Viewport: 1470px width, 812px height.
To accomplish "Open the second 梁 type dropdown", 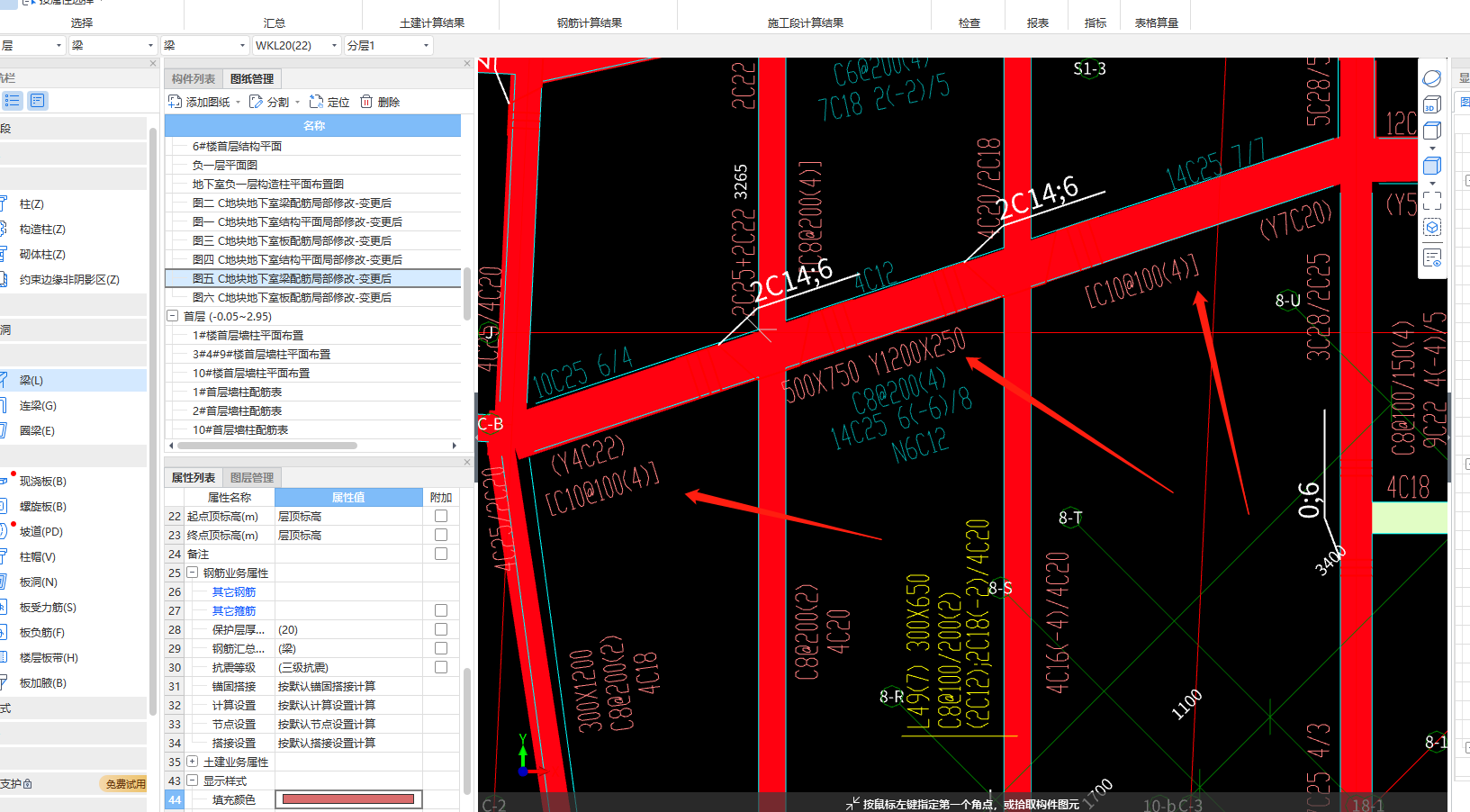I will pos(242,45).
